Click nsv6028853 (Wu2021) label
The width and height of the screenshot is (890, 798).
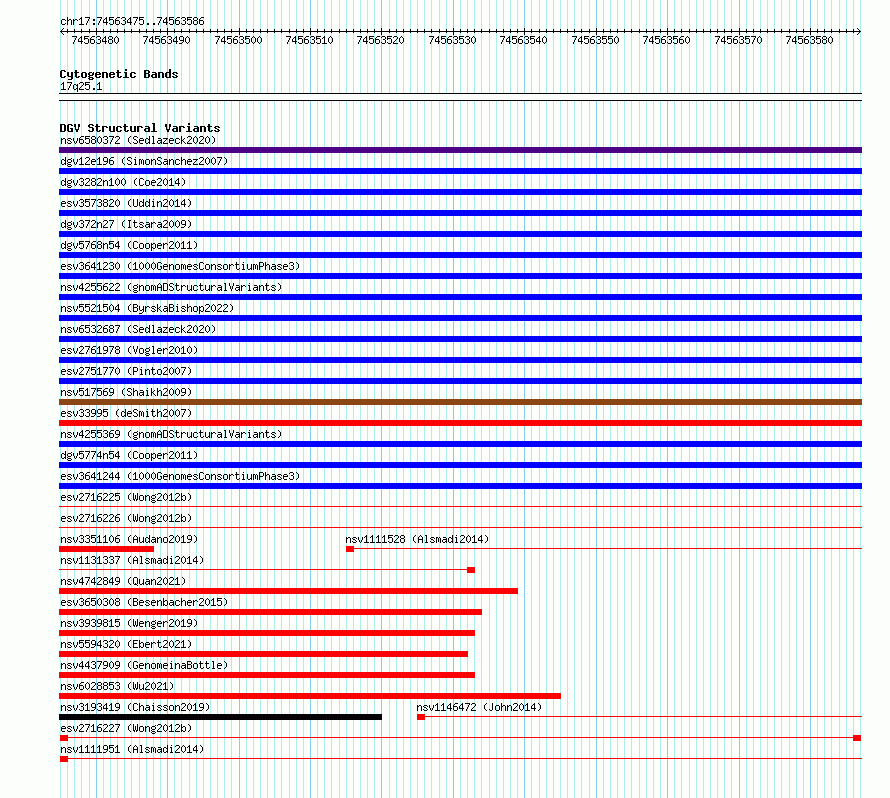(117, 686)
